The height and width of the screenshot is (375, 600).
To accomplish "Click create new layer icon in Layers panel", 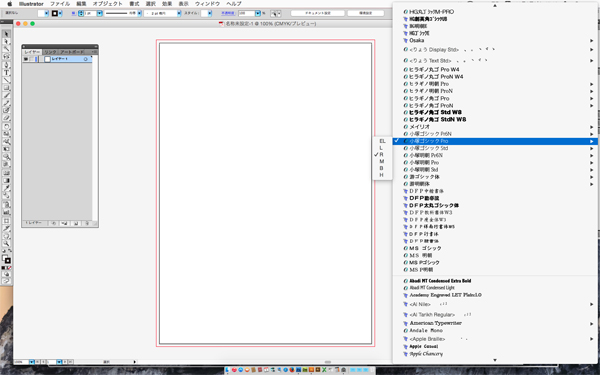I will [76, 223].
